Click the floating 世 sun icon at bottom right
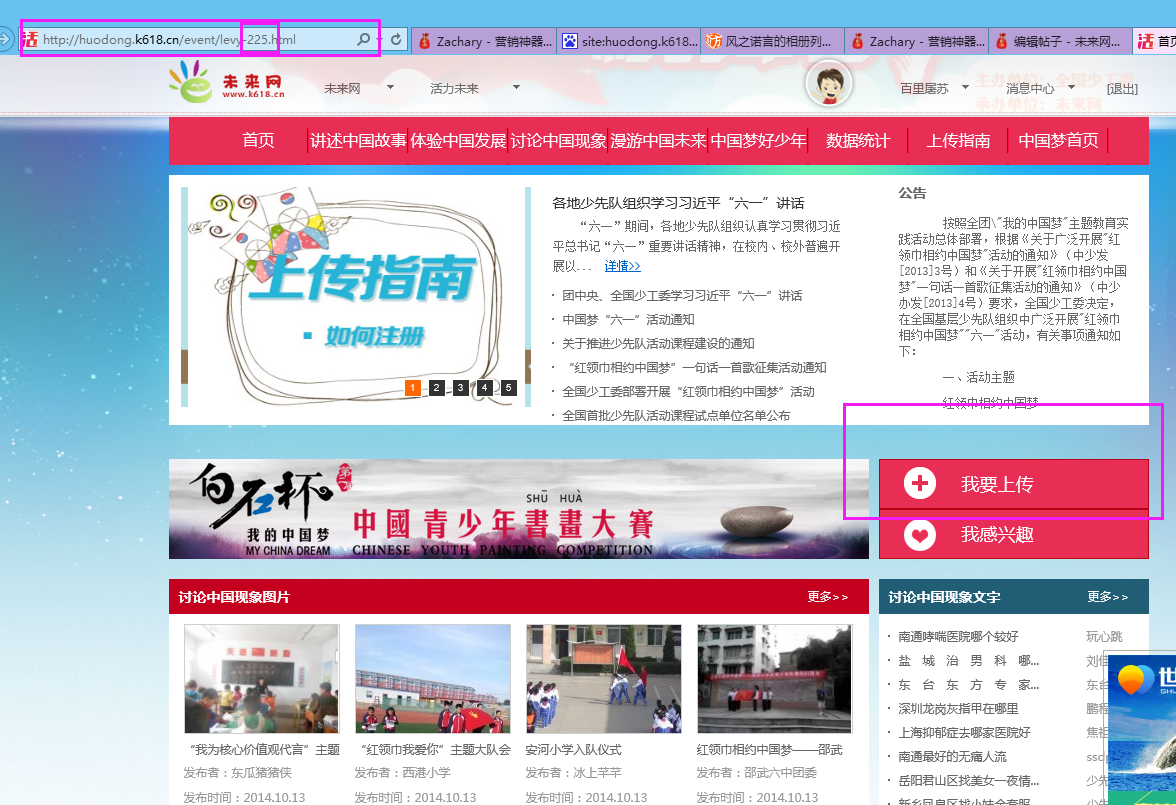Image resolution: width=1176 pixels, height=805 pixels. 1133,680
